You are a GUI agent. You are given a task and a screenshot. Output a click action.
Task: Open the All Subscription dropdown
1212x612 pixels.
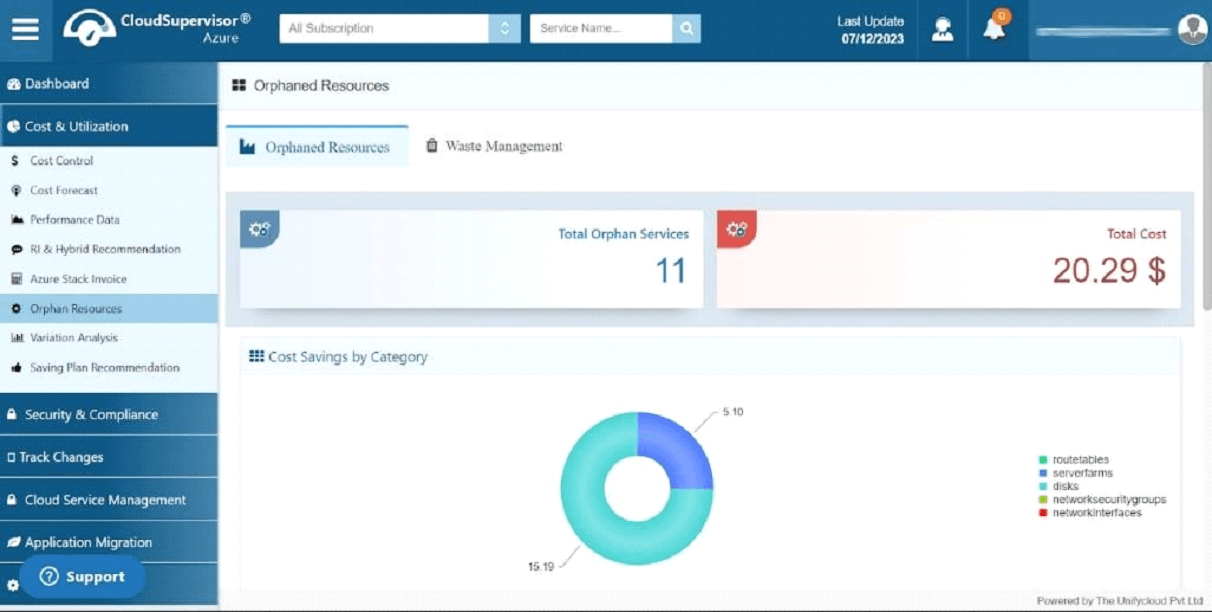pyautogui.click(x=400, y=28)
